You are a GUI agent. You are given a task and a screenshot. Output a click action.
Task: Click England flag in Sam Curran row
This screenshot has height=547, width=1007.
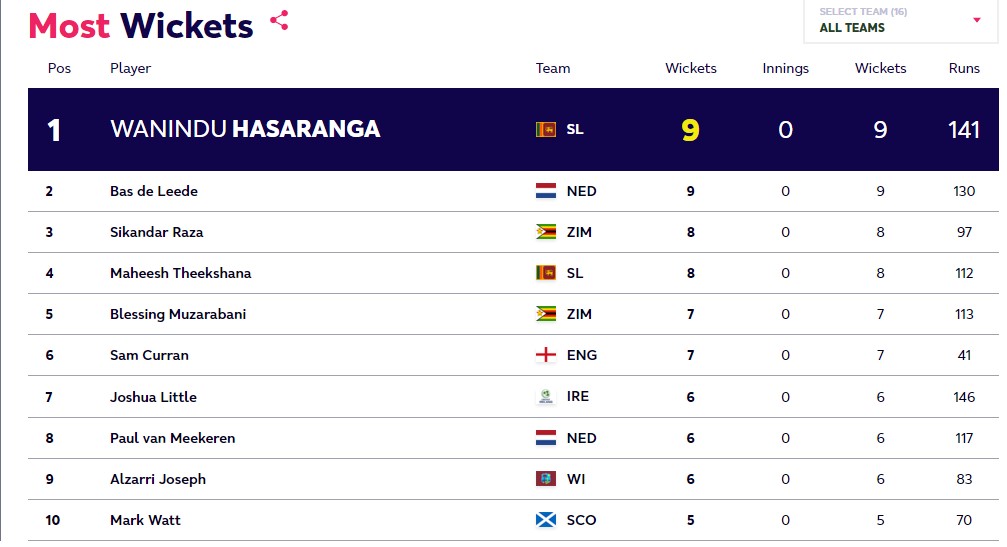tap(546, 355)
